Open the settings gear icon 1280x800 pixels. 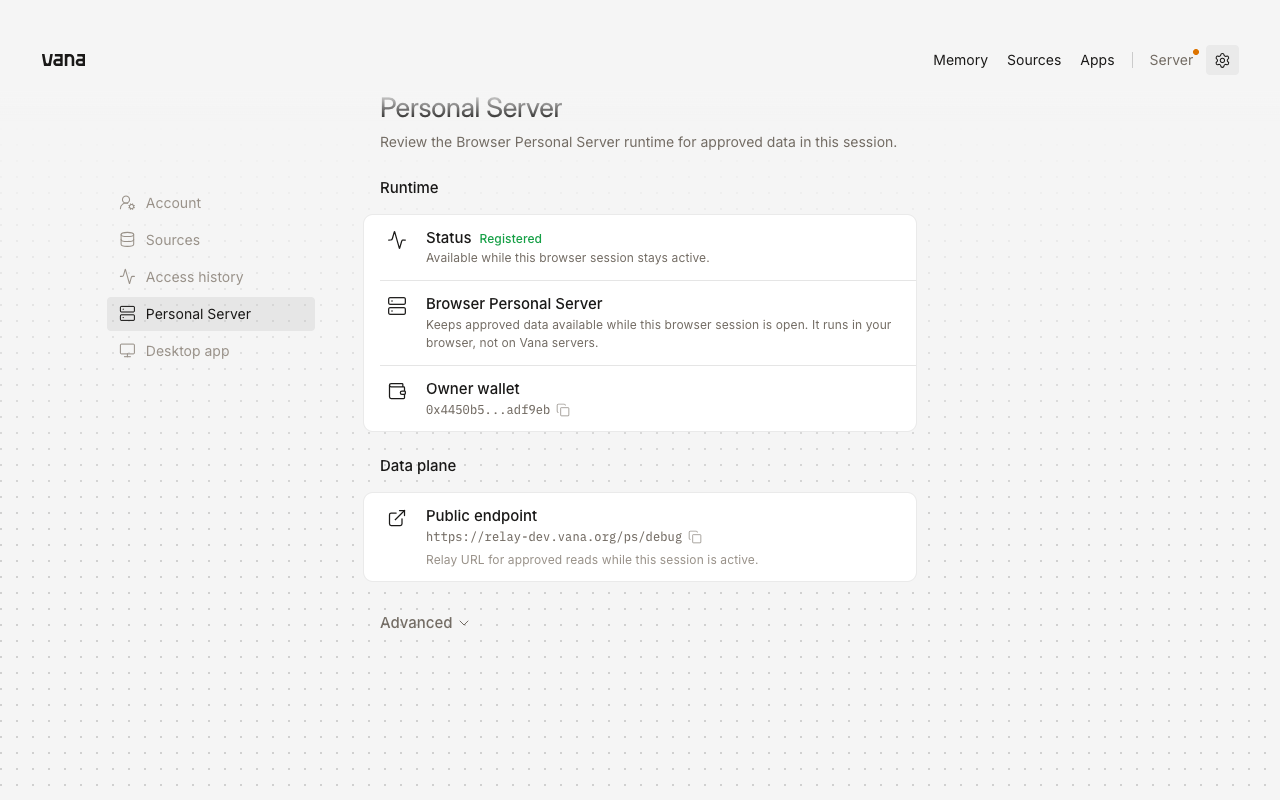pyautogui.click(x=1222, y=60)
